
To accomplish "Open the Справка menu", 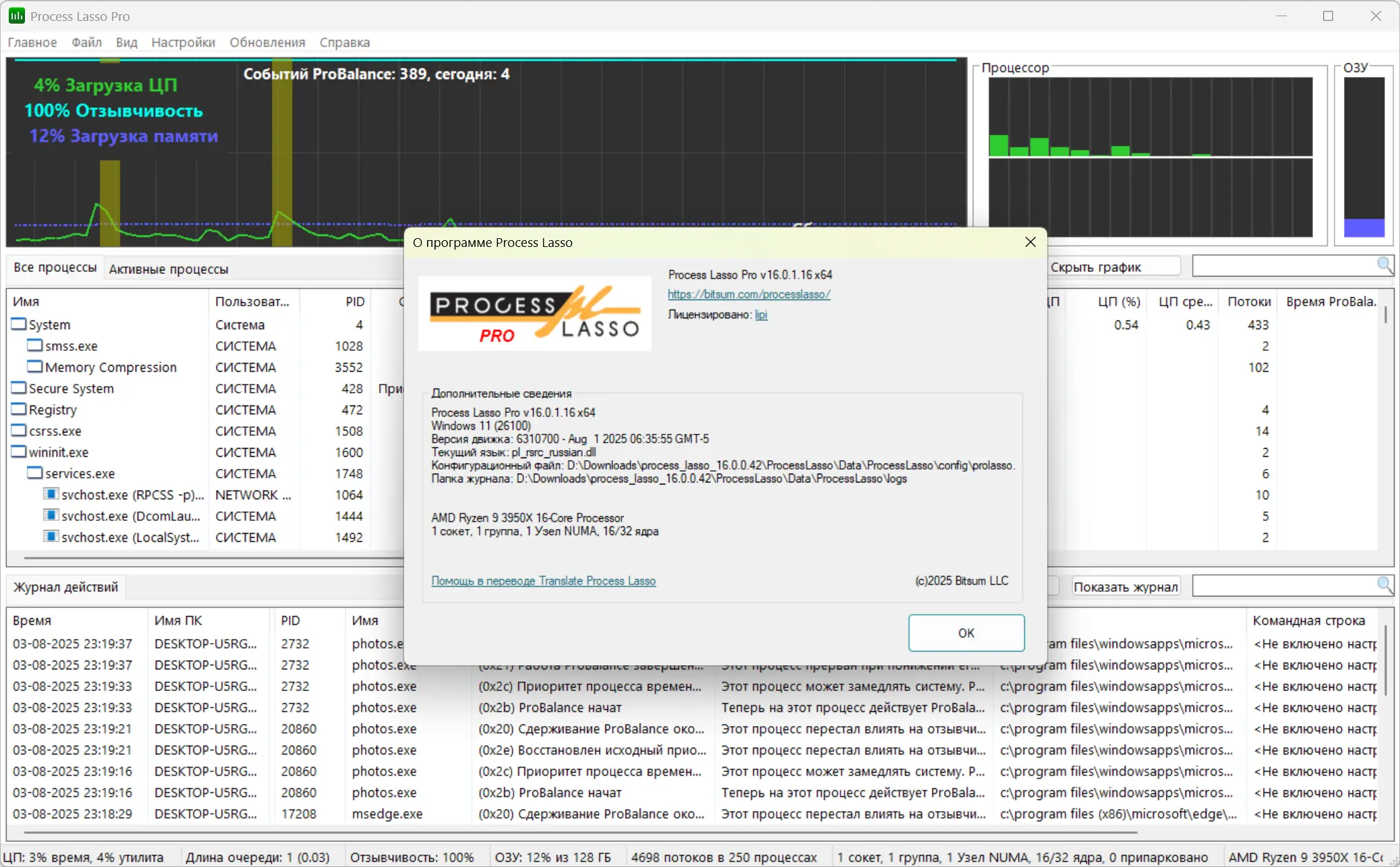I will point(344,43).
